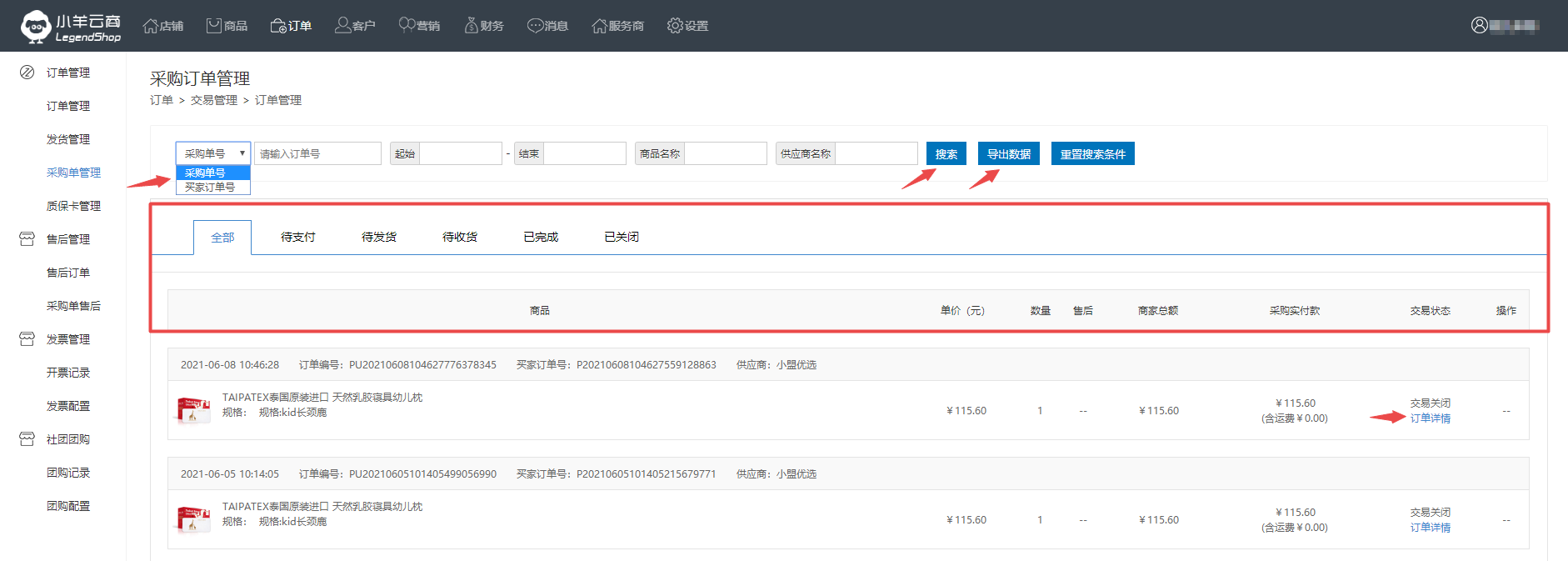Open the 服务商 icon in the top bar
This screenshot has height=561, width=1568.
pyautogui.click(x=599, y=26)
